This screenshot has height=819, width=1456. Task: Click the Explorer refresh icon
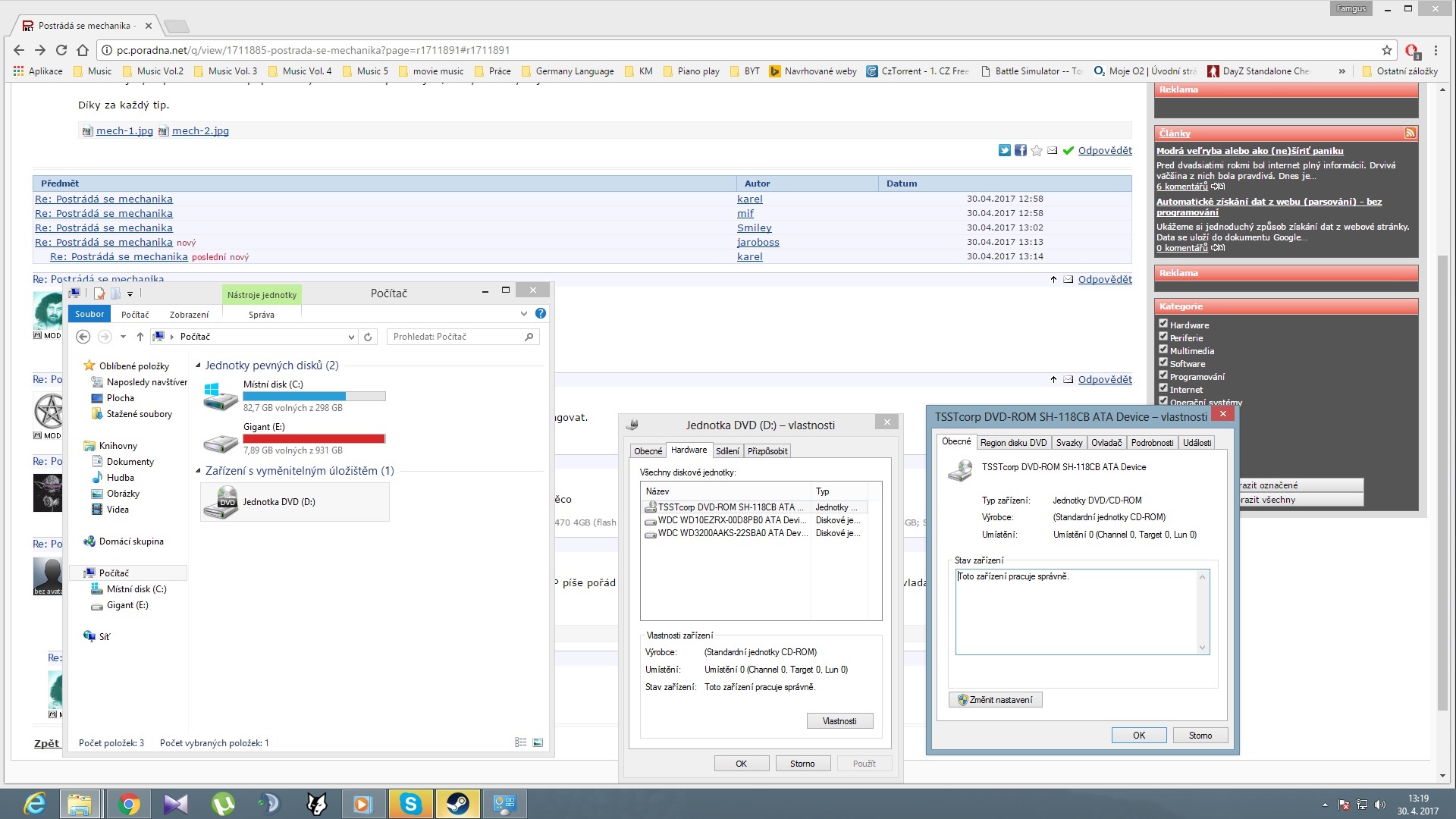click(368, 337)
